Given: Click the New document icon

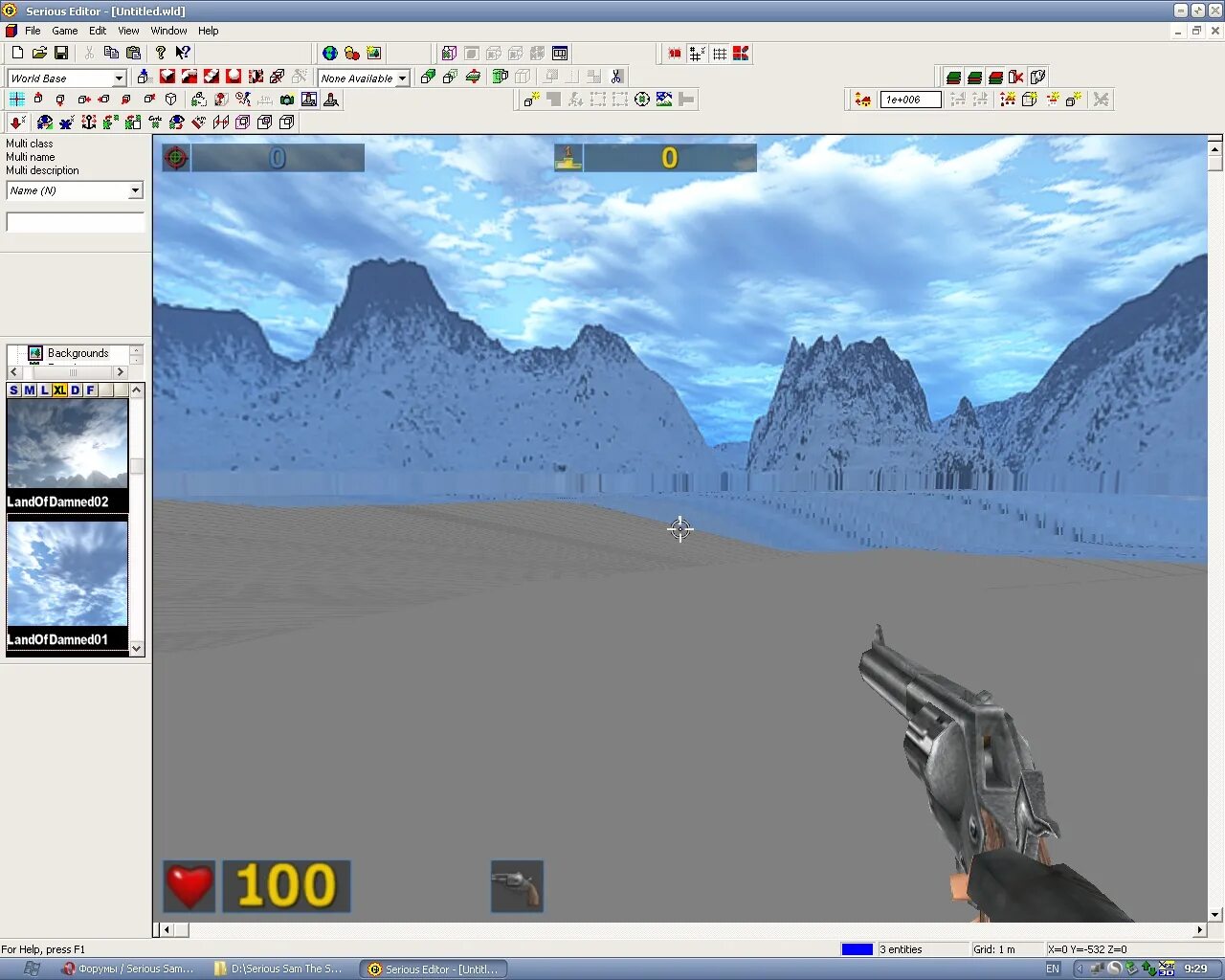Looking at the screenshot, I should pos(17,53).
